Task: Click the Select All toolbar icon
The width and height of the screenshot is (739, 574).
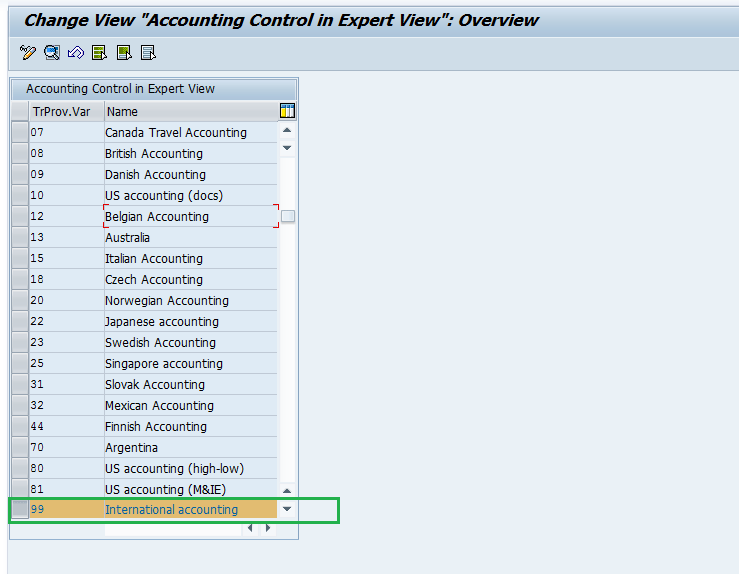Action: [x=99, y=53]
